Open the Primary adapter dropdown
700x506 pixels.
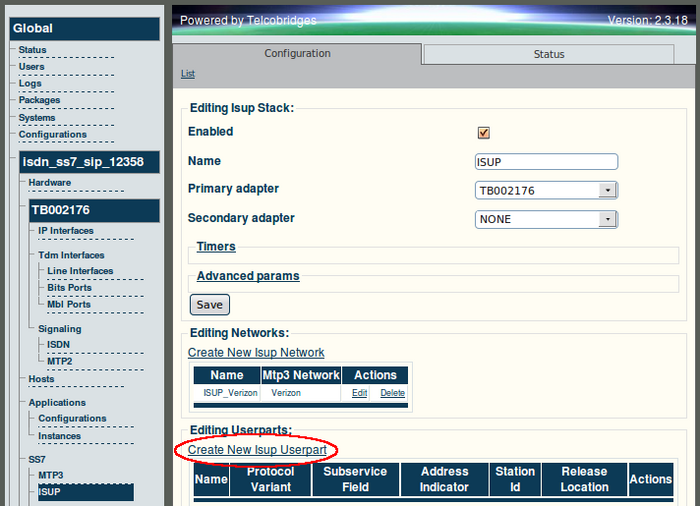pyautogui.click(x=545, y=190)
